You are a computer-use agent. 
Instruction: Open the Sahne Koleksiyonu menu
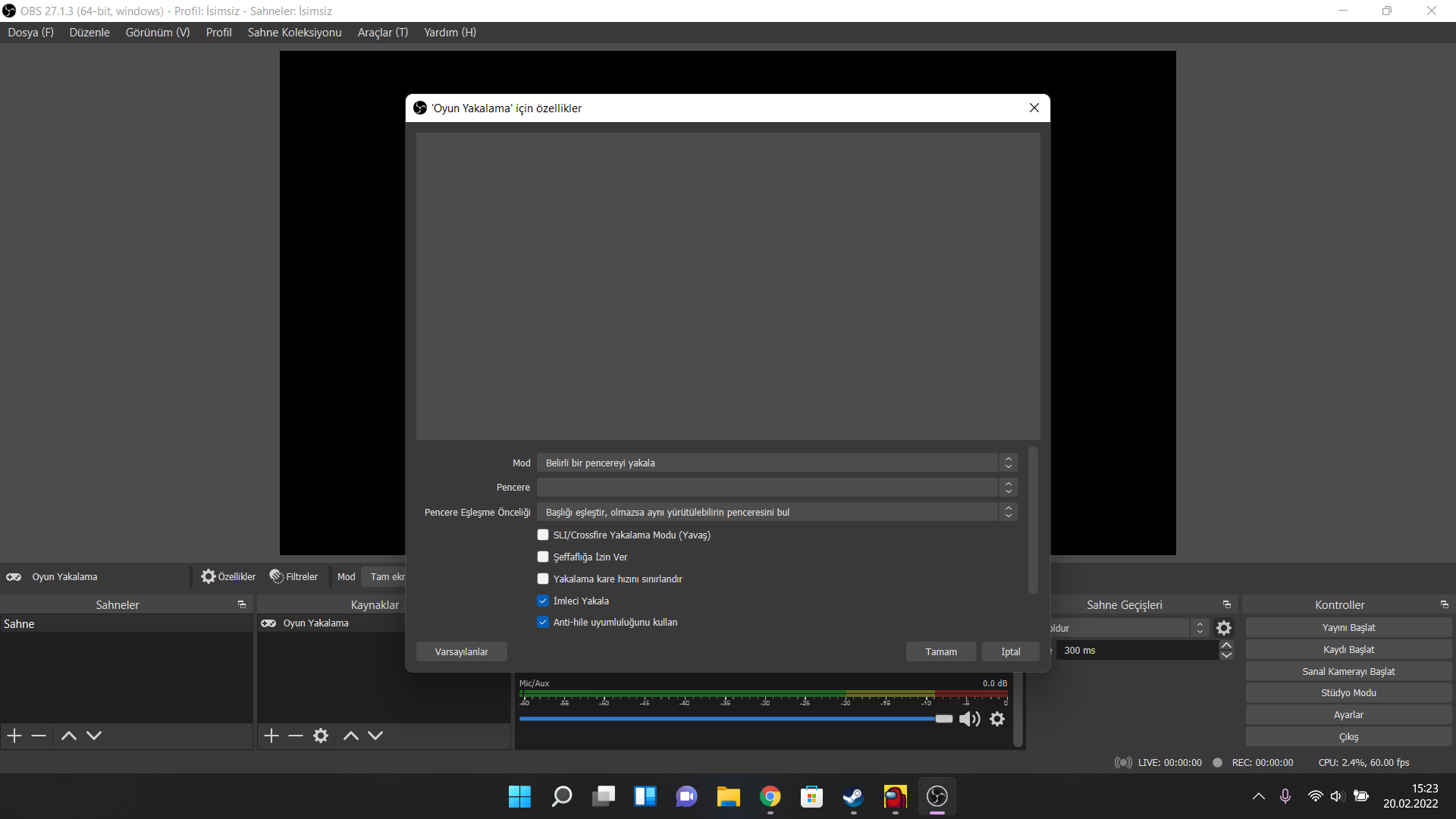point(294,33)
